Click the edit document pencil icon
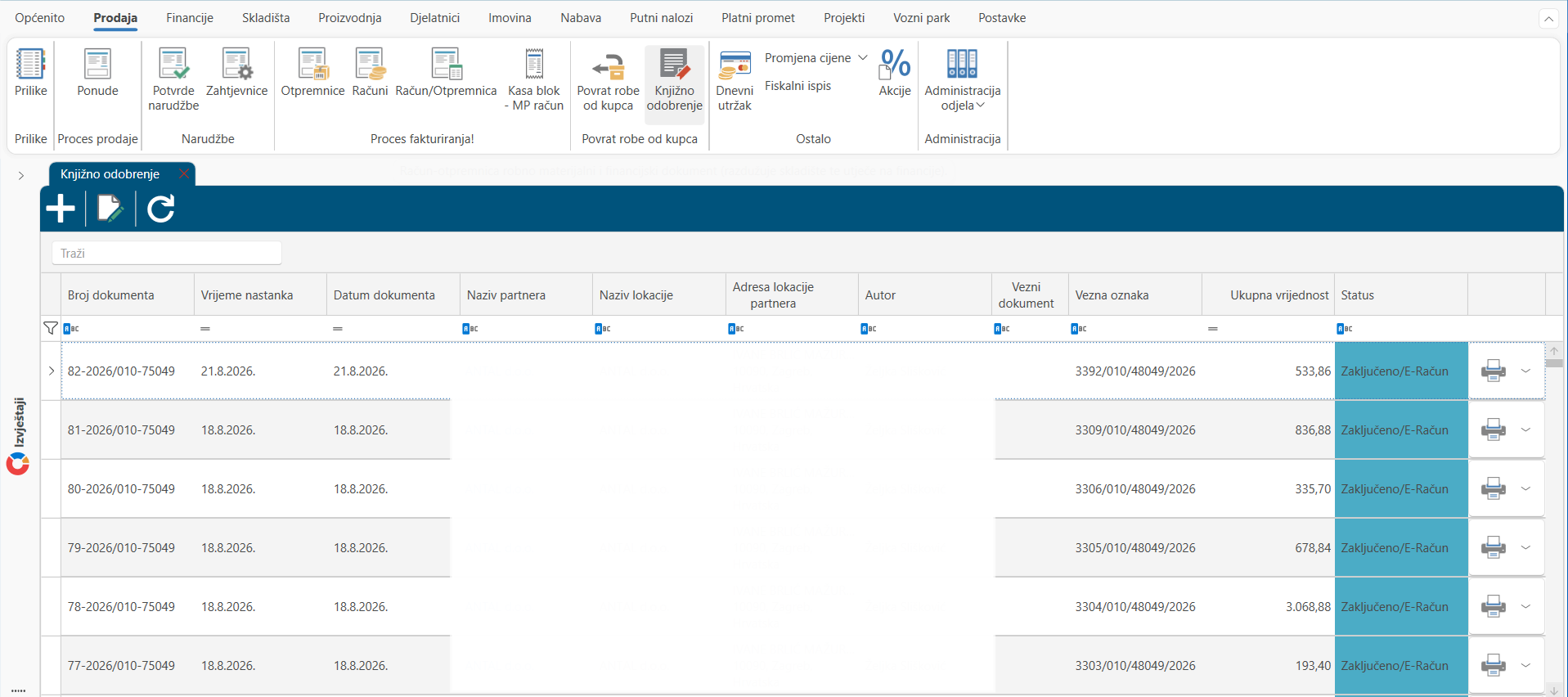 click(110, 209)
